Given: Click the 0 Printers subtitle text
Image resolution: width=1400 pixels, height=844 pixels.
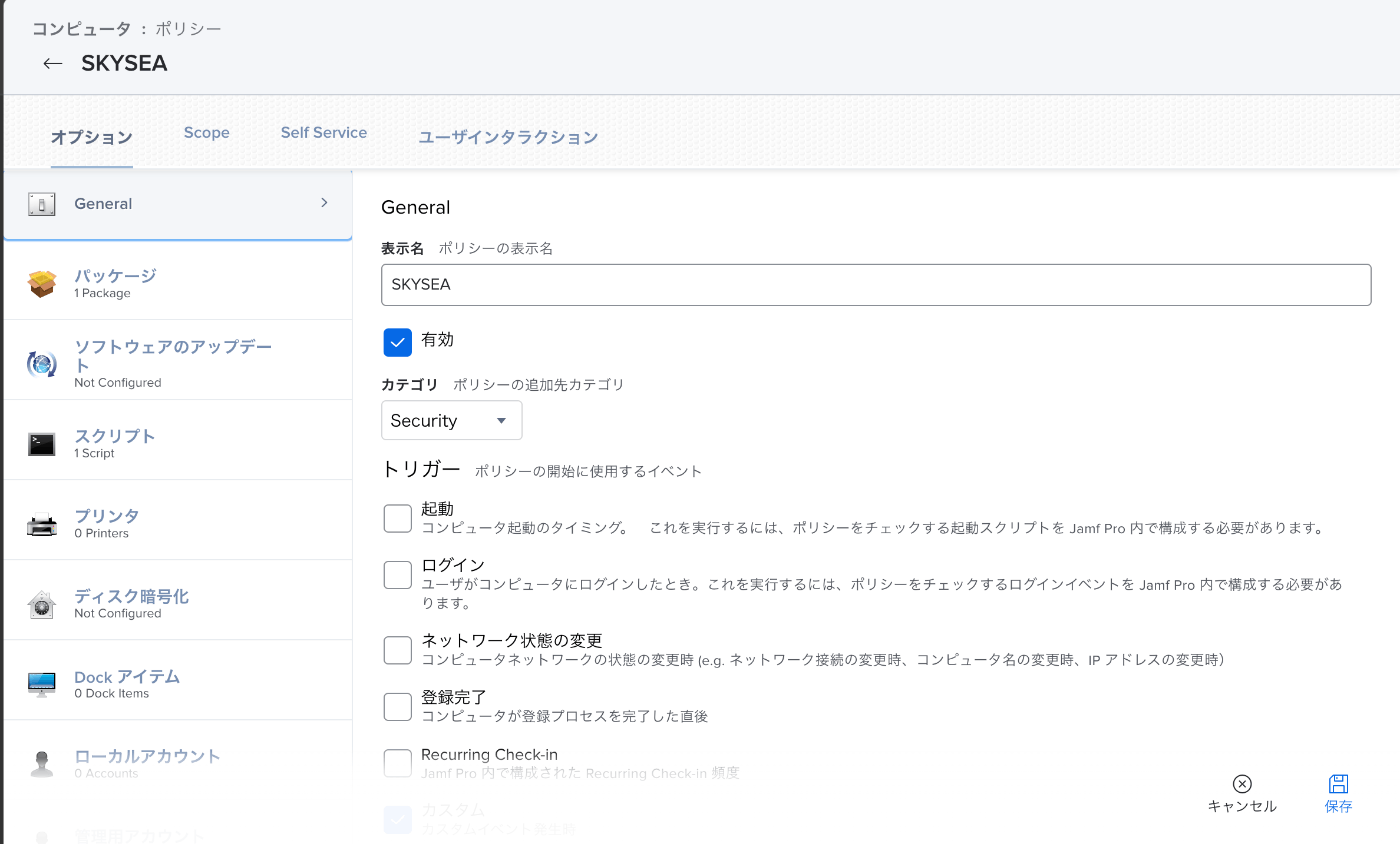Looking at the screenshot, I should click(101, 533).
